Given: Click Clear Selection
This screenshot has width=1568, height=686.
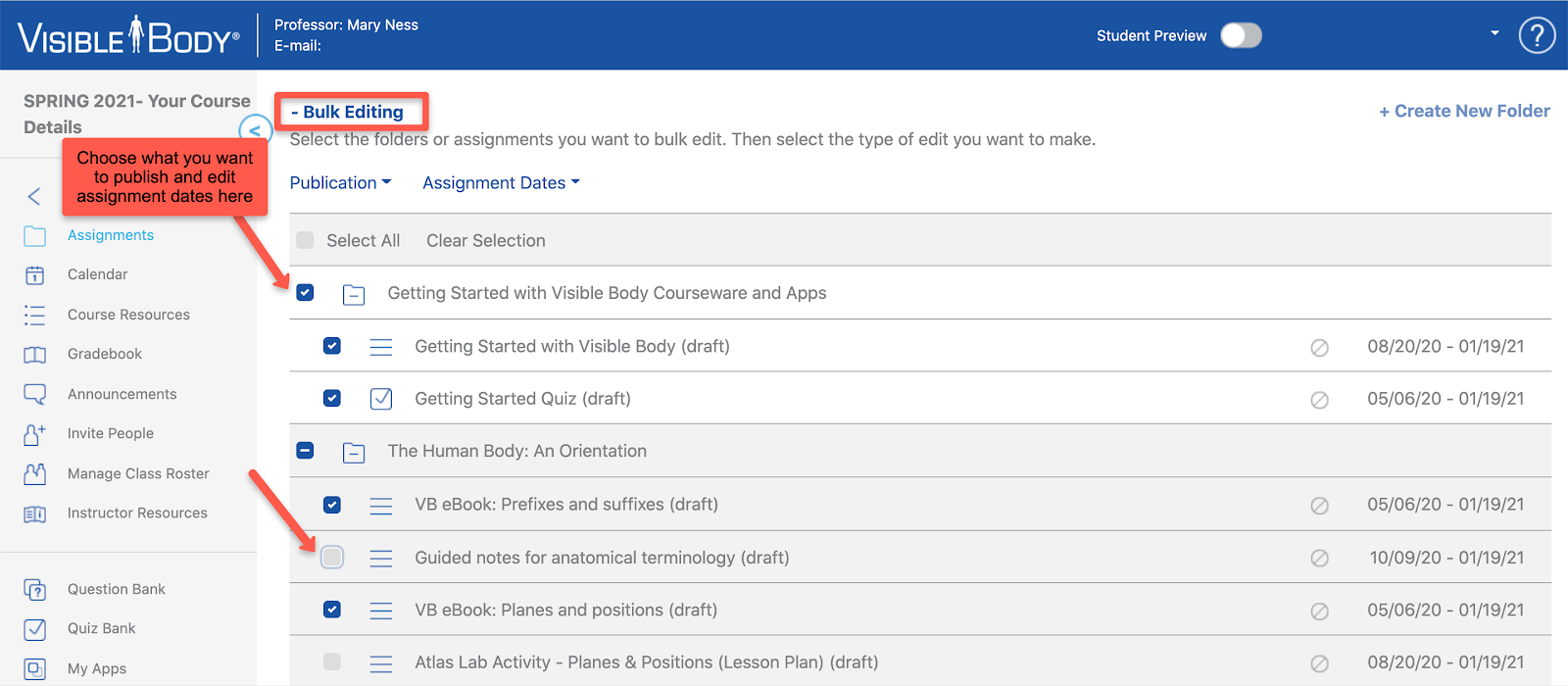Looking at the screenshot, I should pyautogui.click(x=486, y=240).
